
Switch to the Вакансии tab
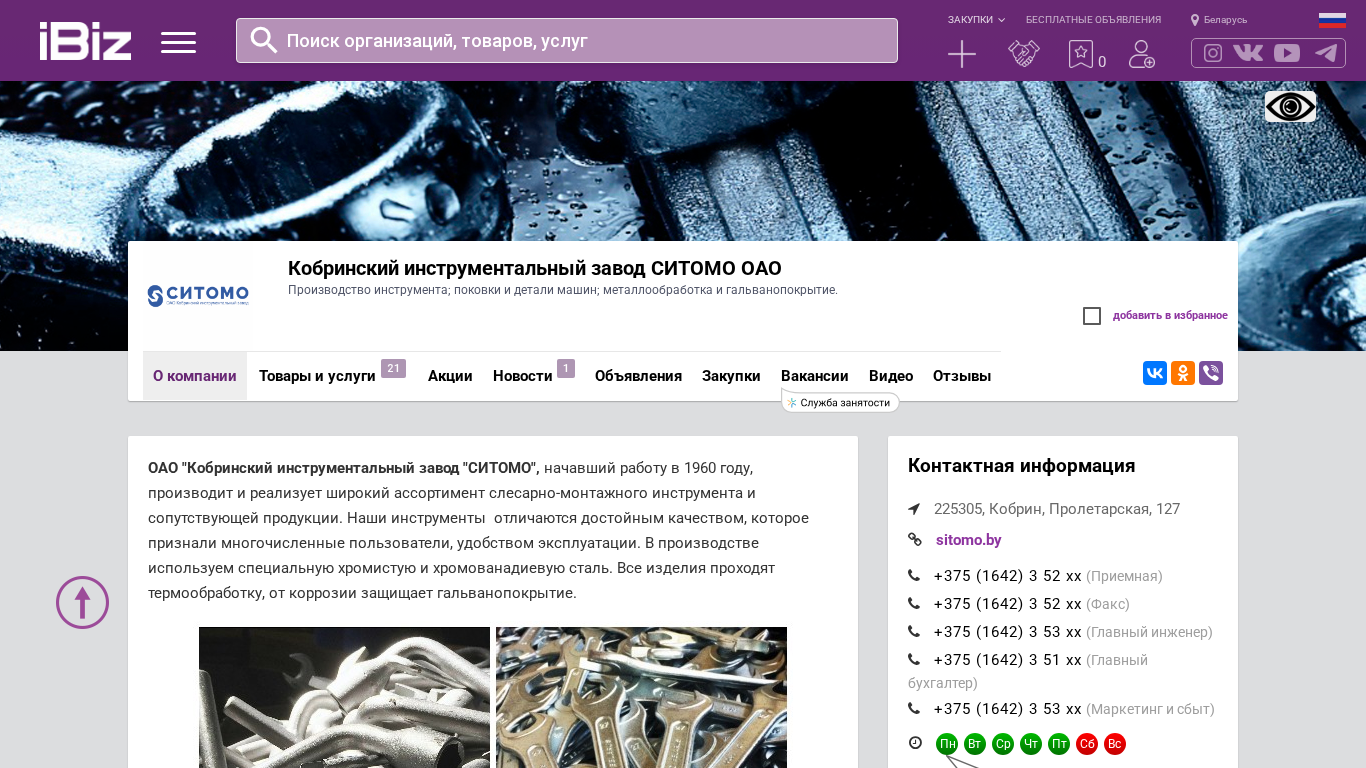pos(814,376)
